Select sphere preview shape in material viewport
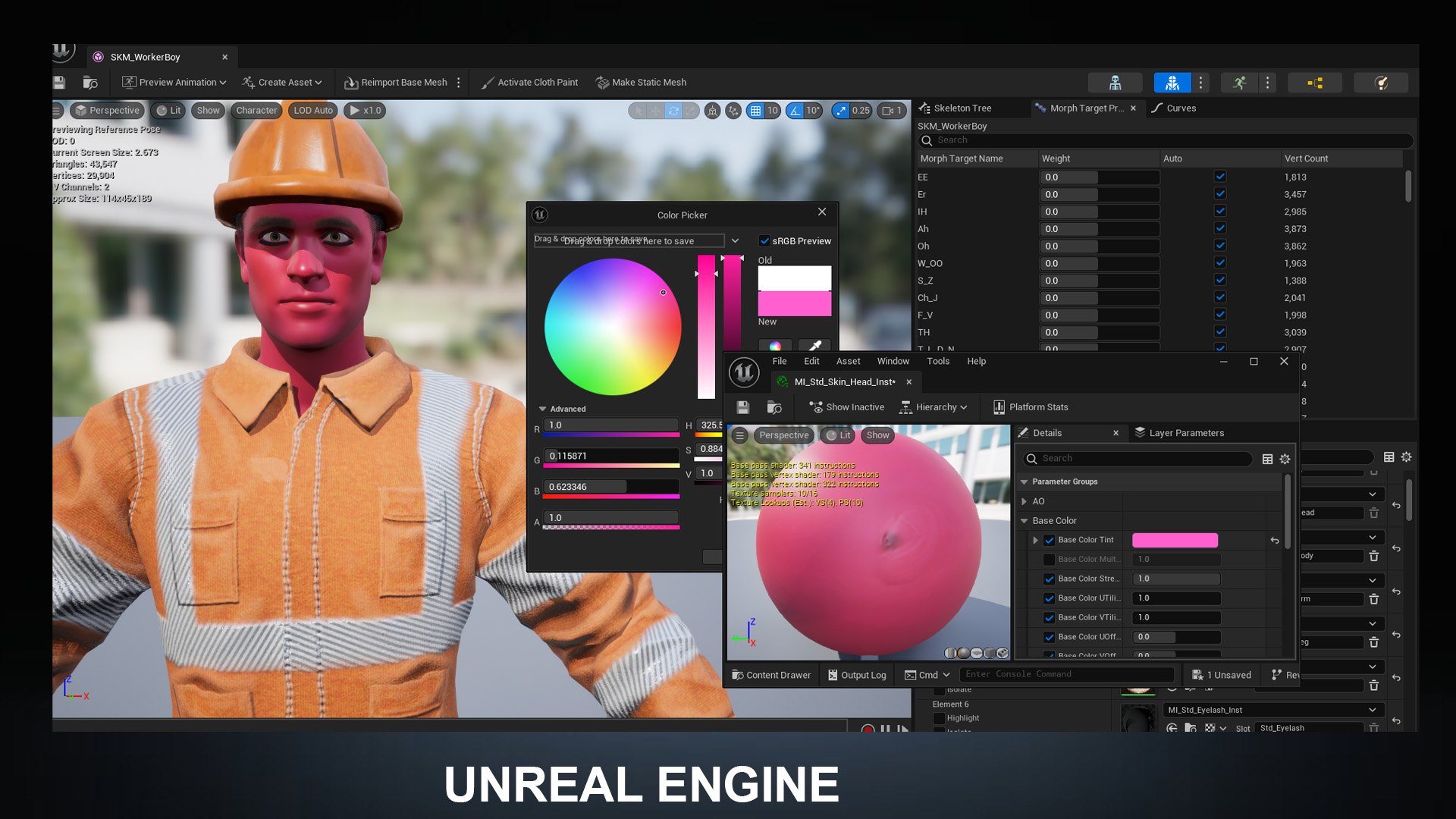 [964, 653]
